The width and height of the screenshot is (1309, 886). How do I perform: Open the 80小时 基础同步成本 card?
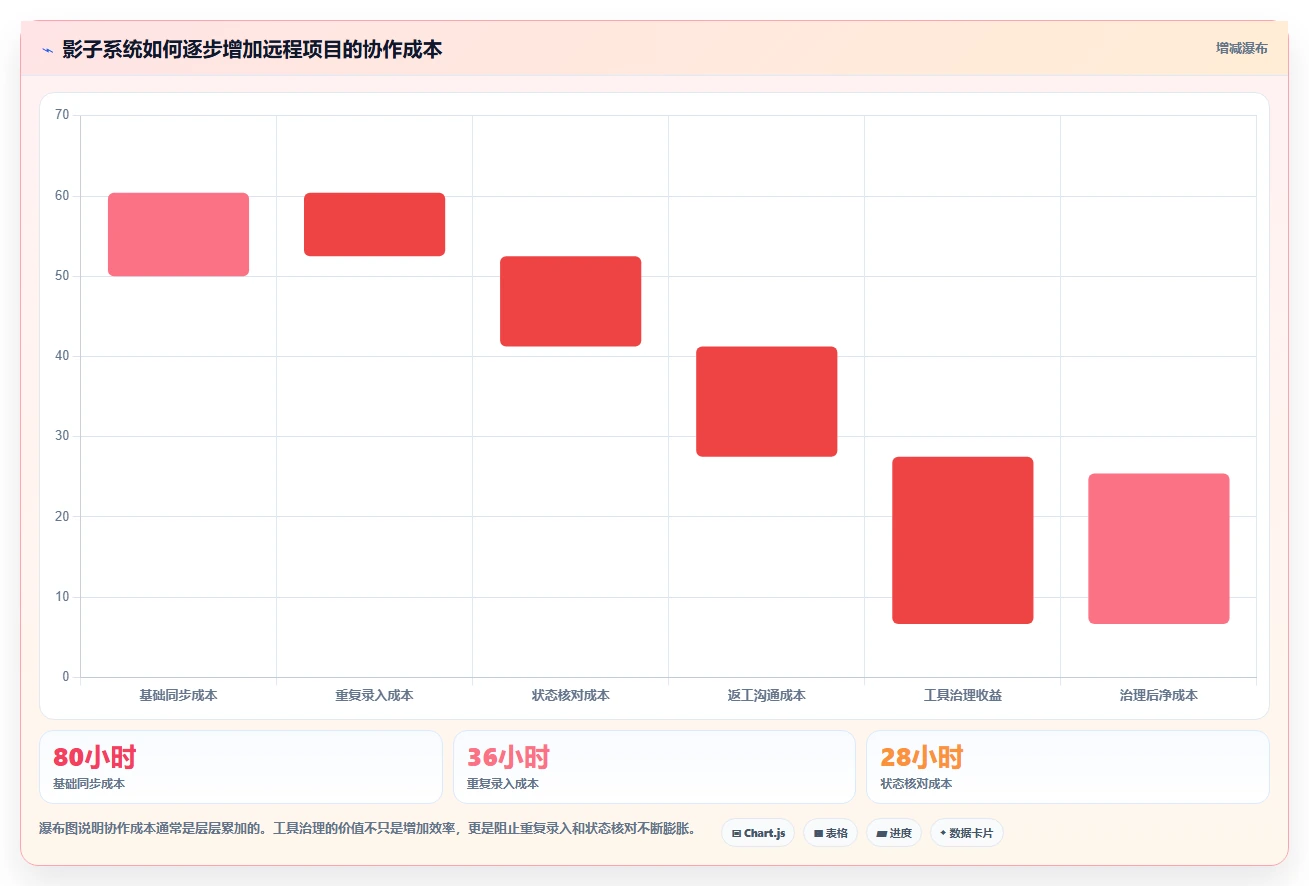[x=241, y=767]
